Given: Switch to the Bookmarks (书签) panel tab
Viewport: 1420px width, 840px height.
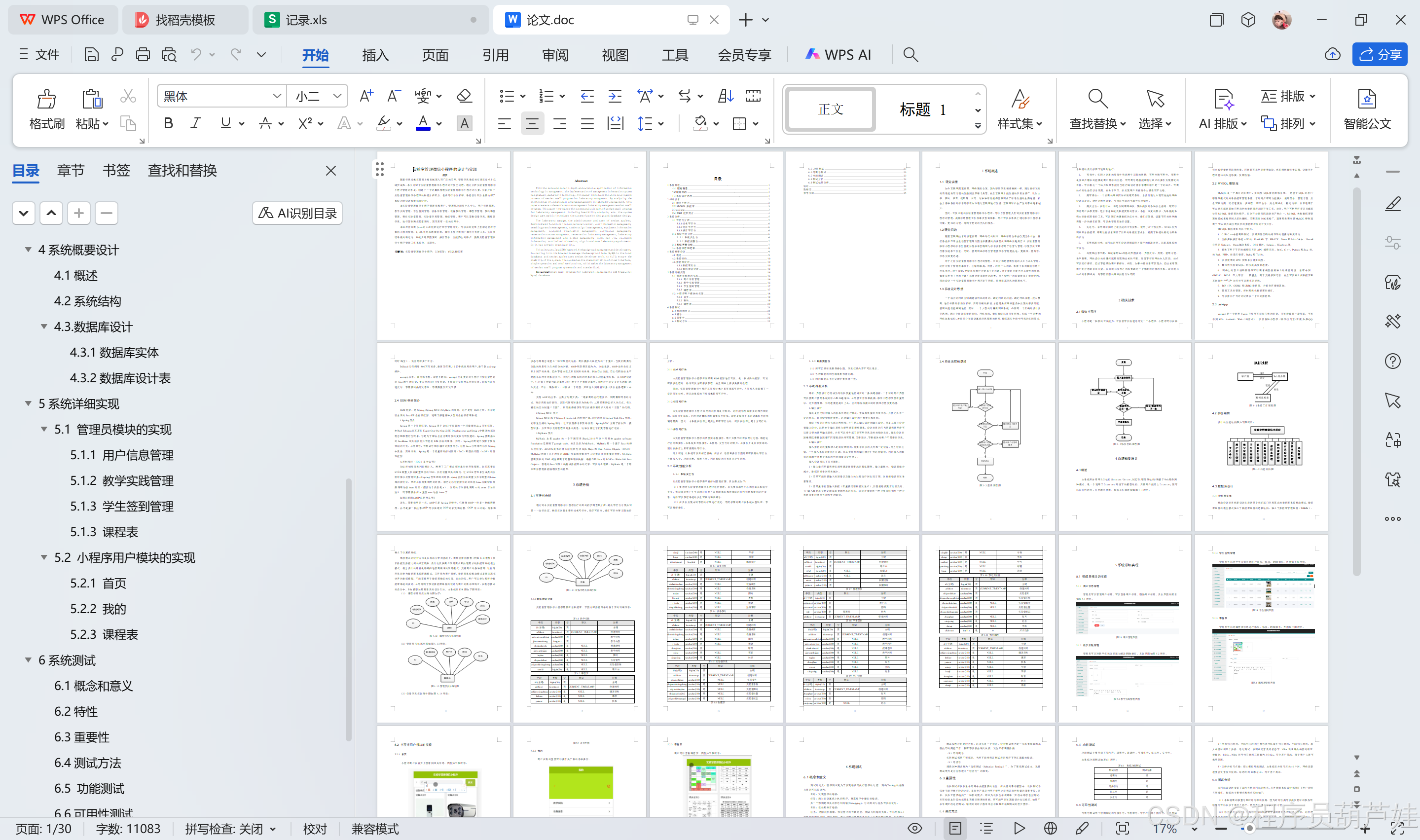Looking at the screenshot, I should [116, 170].
